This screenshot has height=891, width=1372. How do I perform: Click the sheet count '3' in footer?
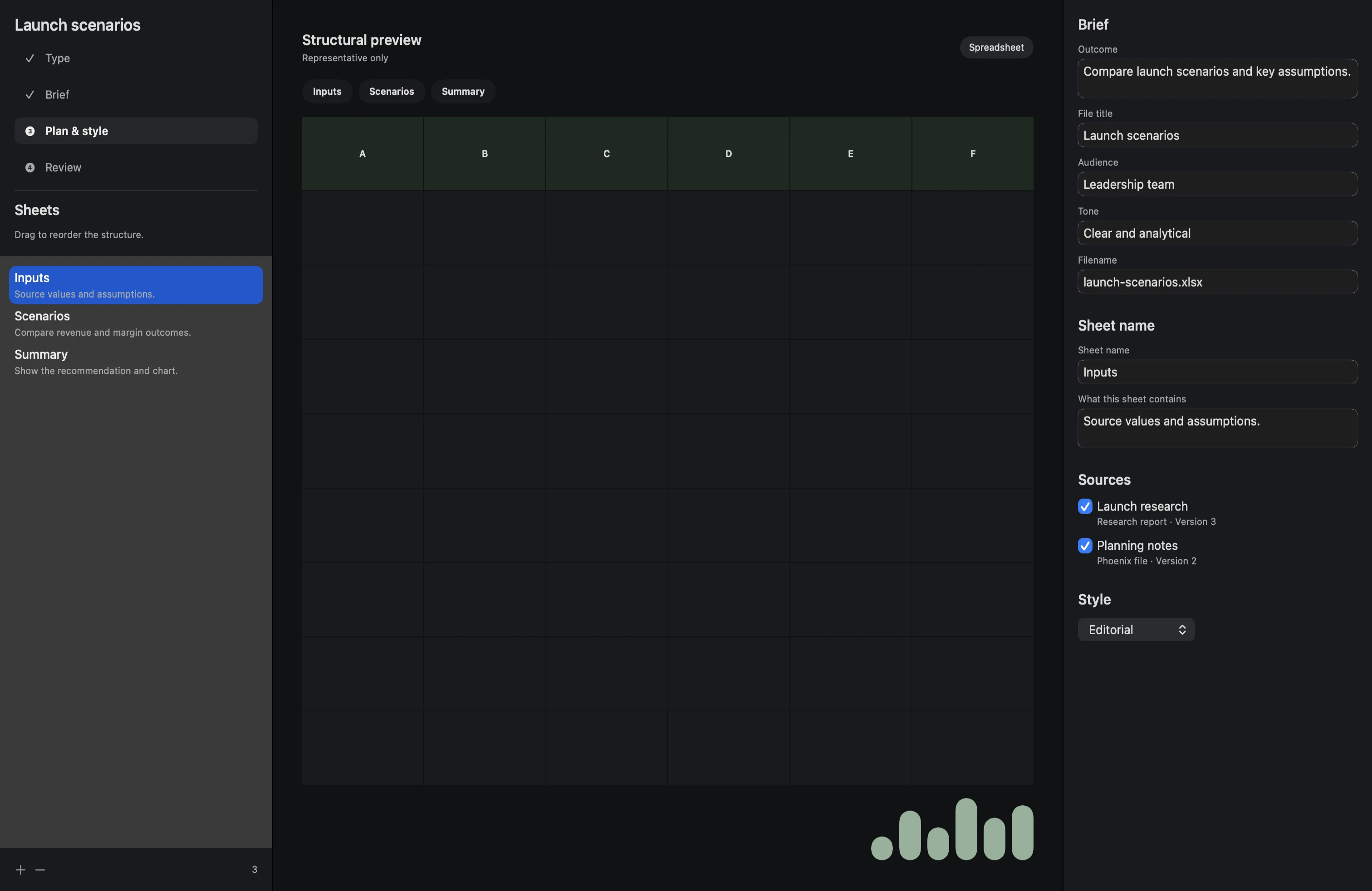coord(254,869)
